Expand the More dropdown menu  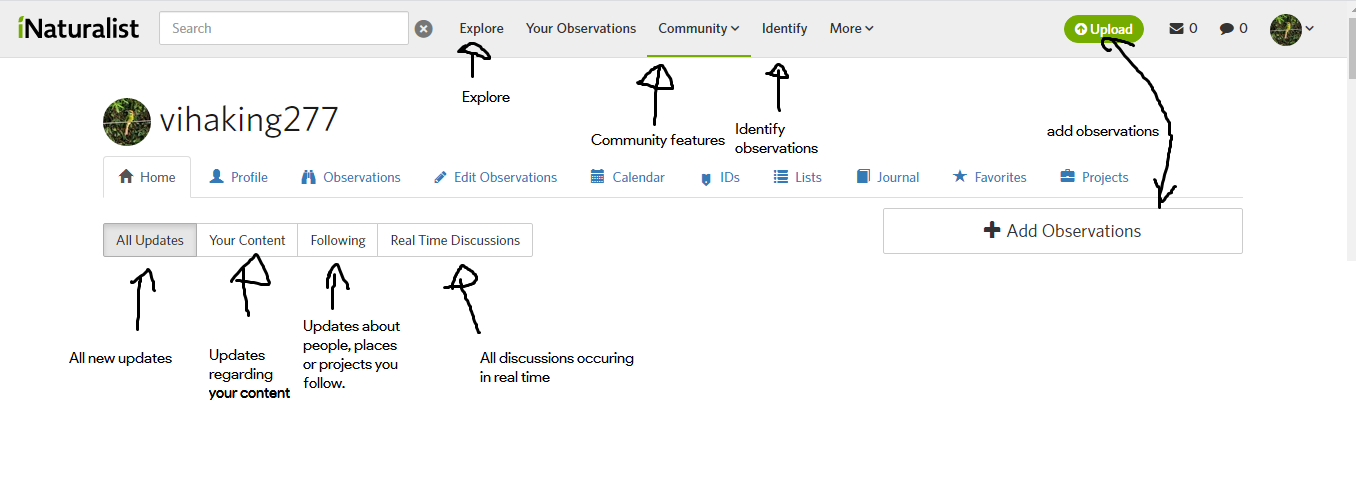pos(852,28)
